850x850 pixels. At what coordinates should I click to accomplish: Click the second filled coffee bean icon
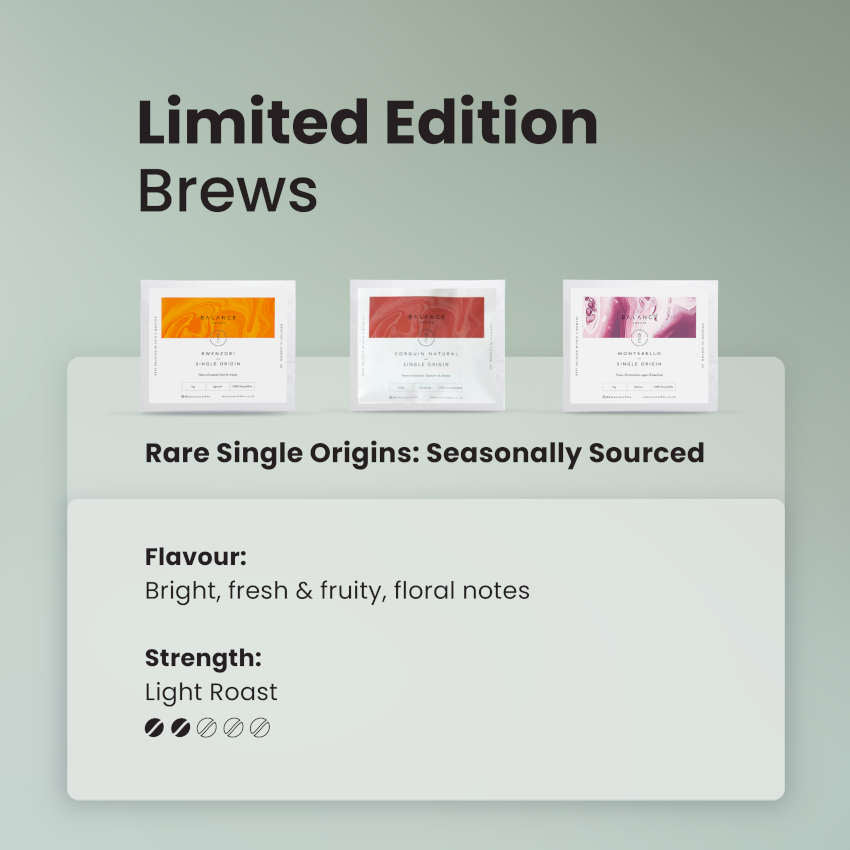click(x=181, y=727)
